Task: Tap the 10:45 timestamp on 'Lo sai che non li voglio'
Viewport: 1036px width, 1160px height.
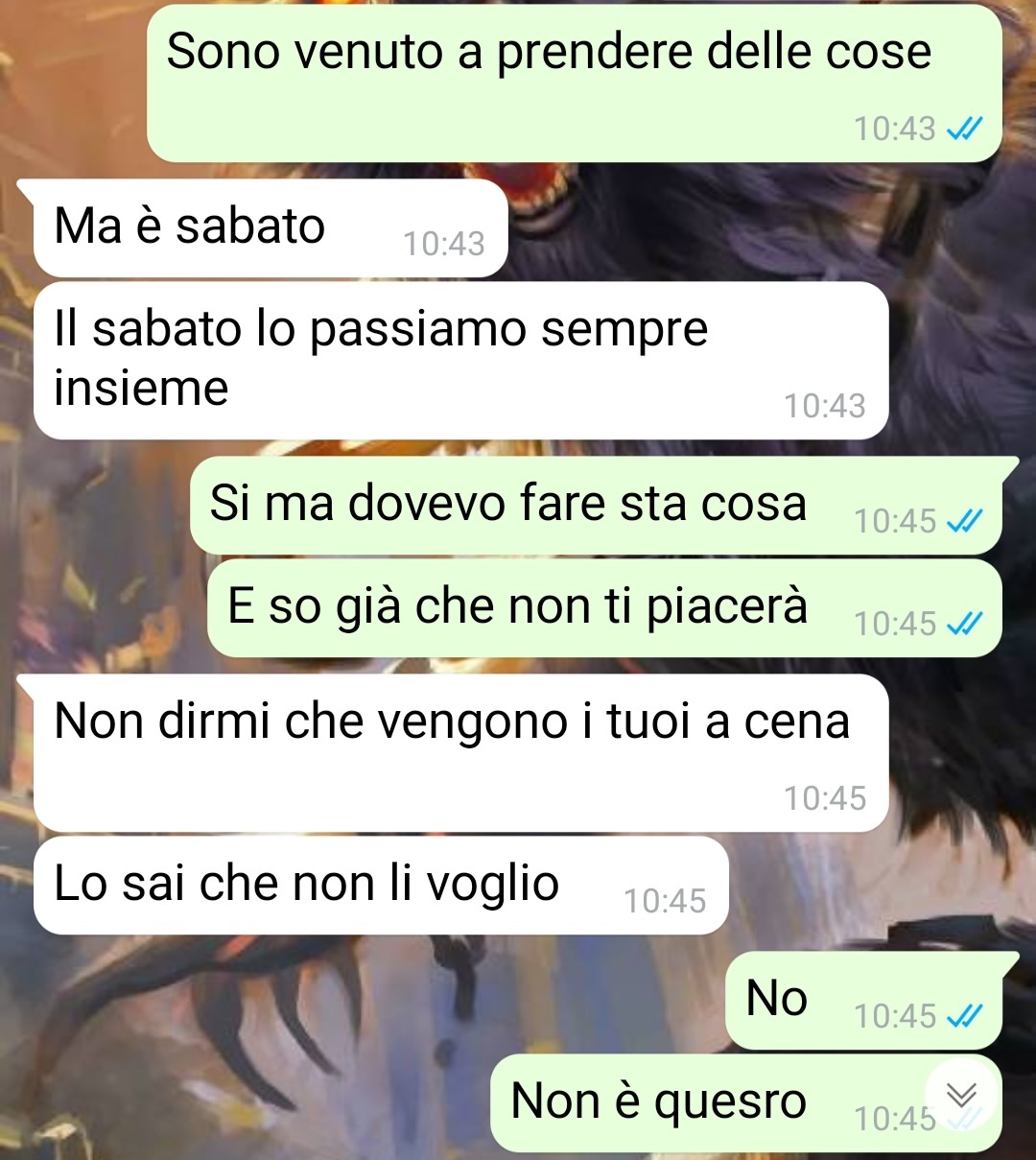Action: 665,901
